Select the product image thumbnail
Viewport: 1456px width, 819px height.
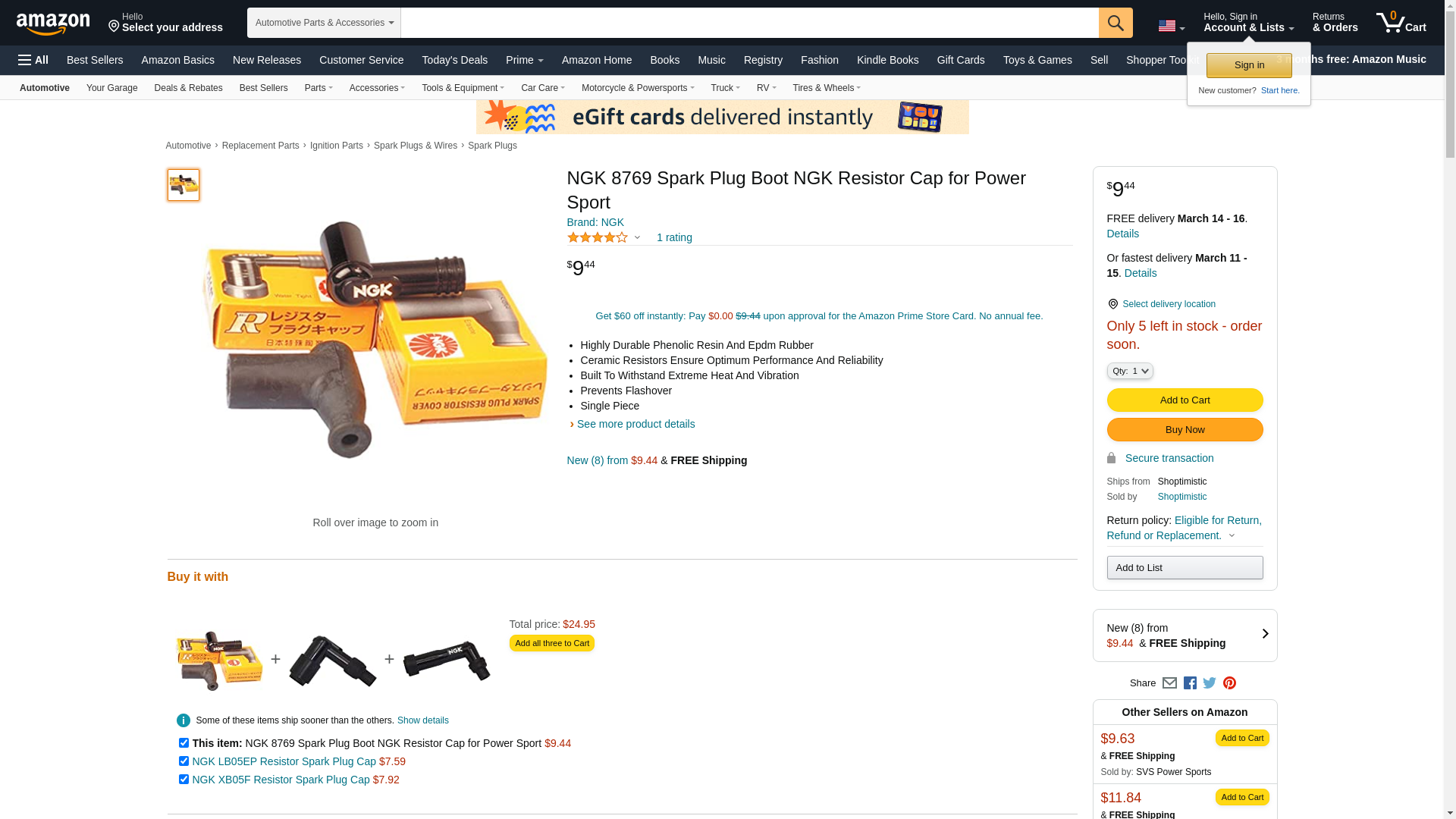click(184, 185)
